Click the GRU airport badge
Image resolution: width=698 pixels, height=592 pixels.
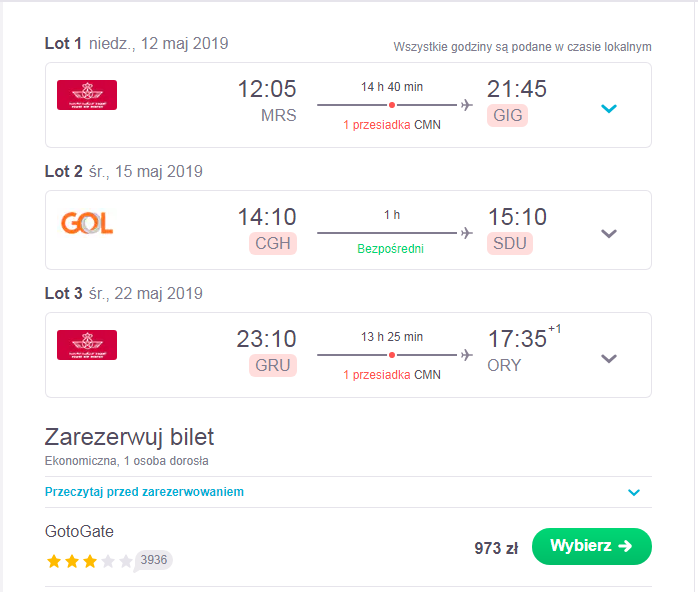point(273,365)
